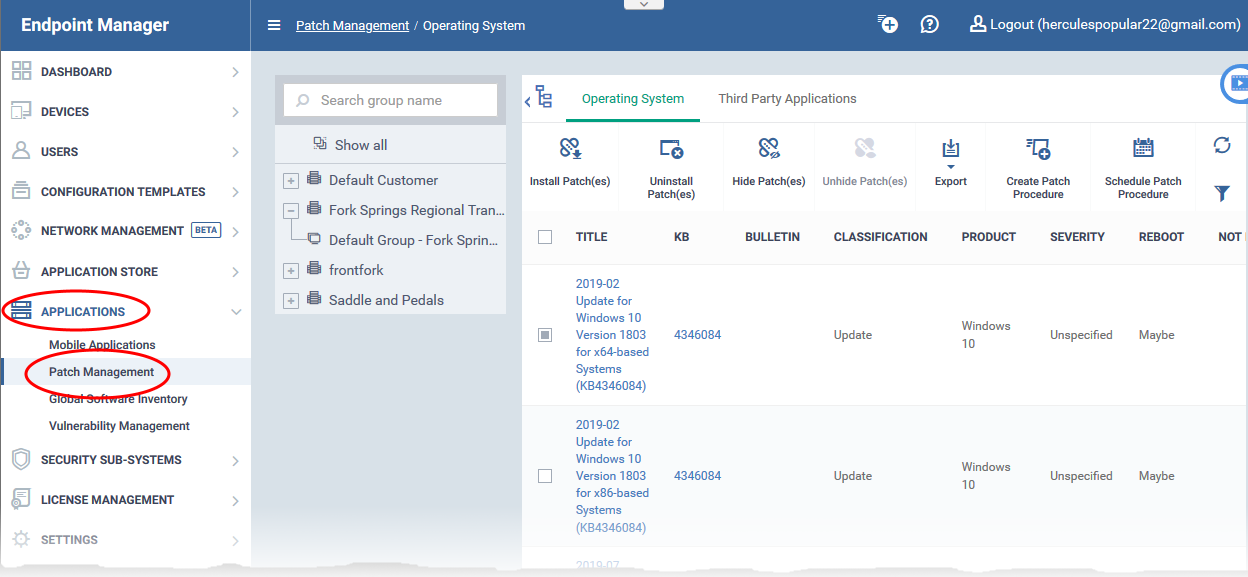Image resolution: width=1248 pixels, height=577 pixels.
Task: Click the video help icon
Action: (1237, 83)
